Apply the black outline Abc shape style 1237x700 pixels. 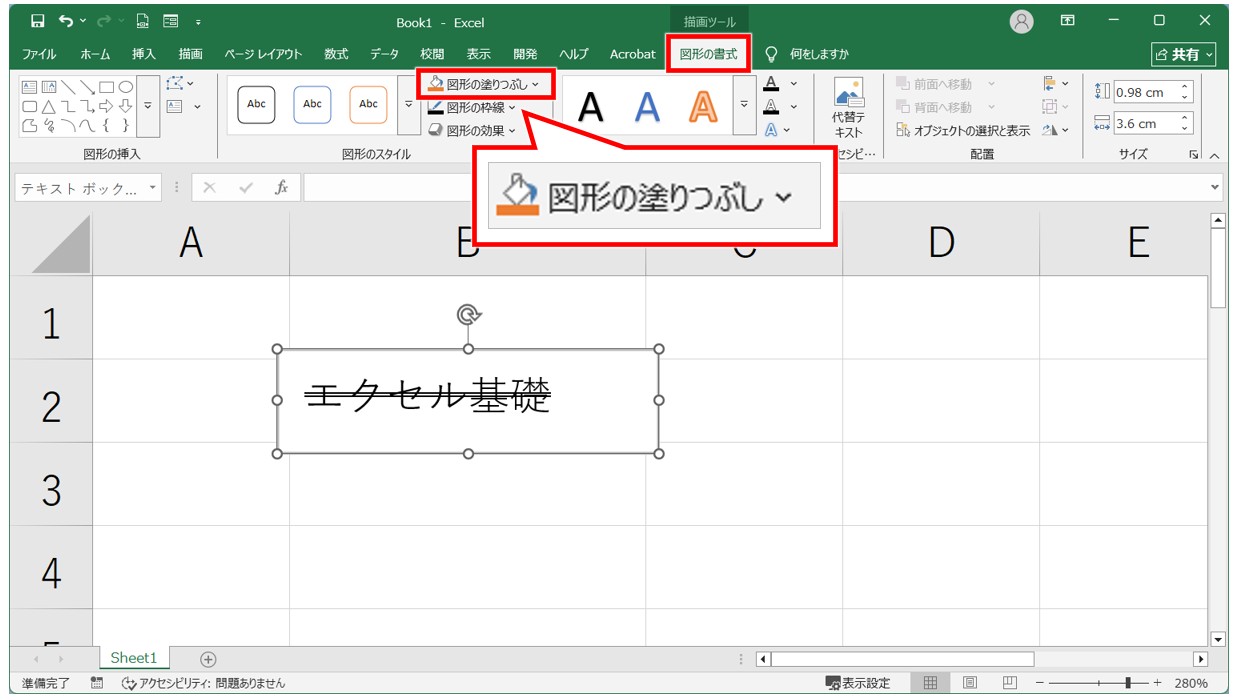pyautogui.click(x=257, y=104)
